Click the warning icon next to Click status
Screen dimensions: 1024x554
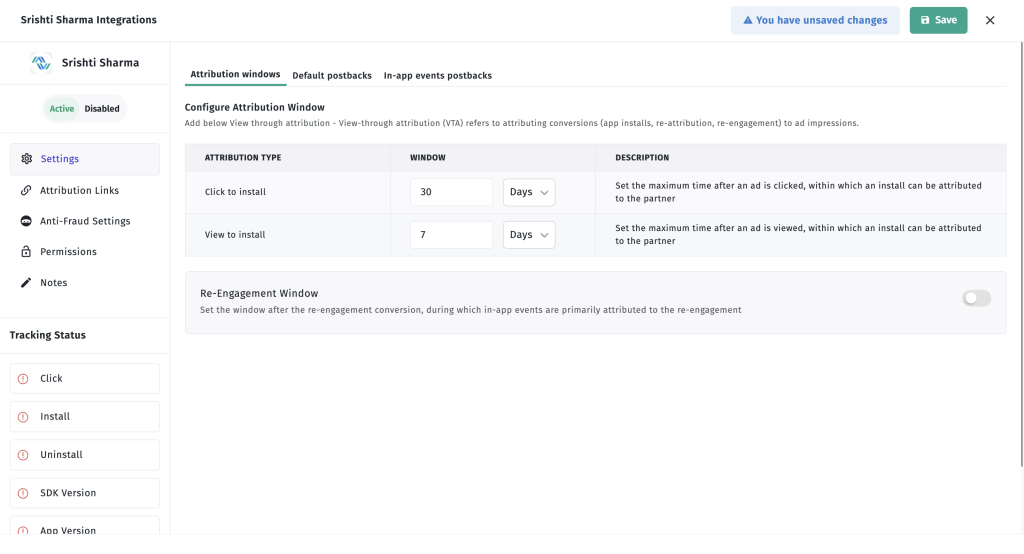point(24,379)
